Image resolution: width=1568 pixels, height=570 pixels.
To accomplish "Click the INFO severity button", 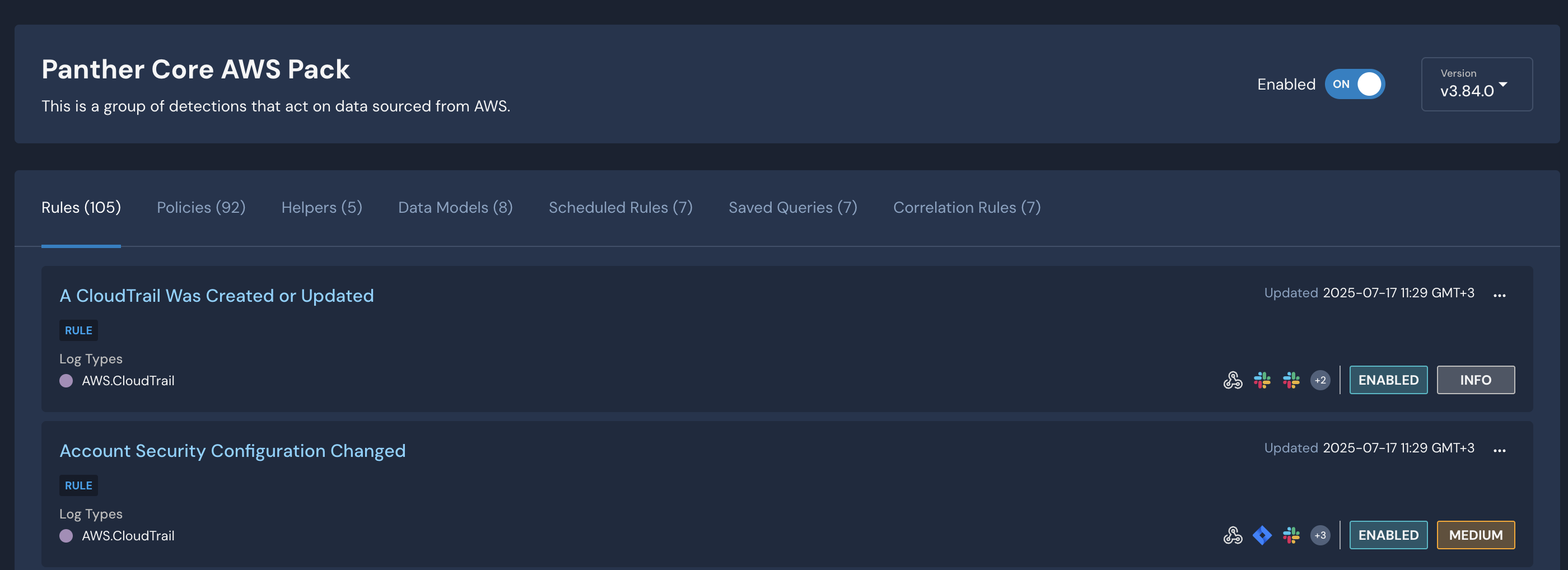I will (1476, 380).
